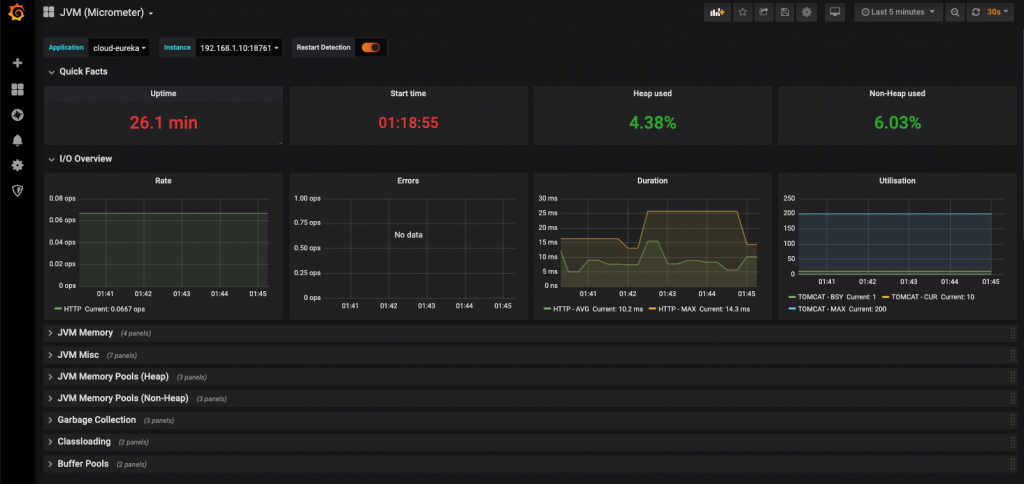This screenshot has width=1024, height=484.
Task: Click the 4.38% heap used value
Action: 652,123
